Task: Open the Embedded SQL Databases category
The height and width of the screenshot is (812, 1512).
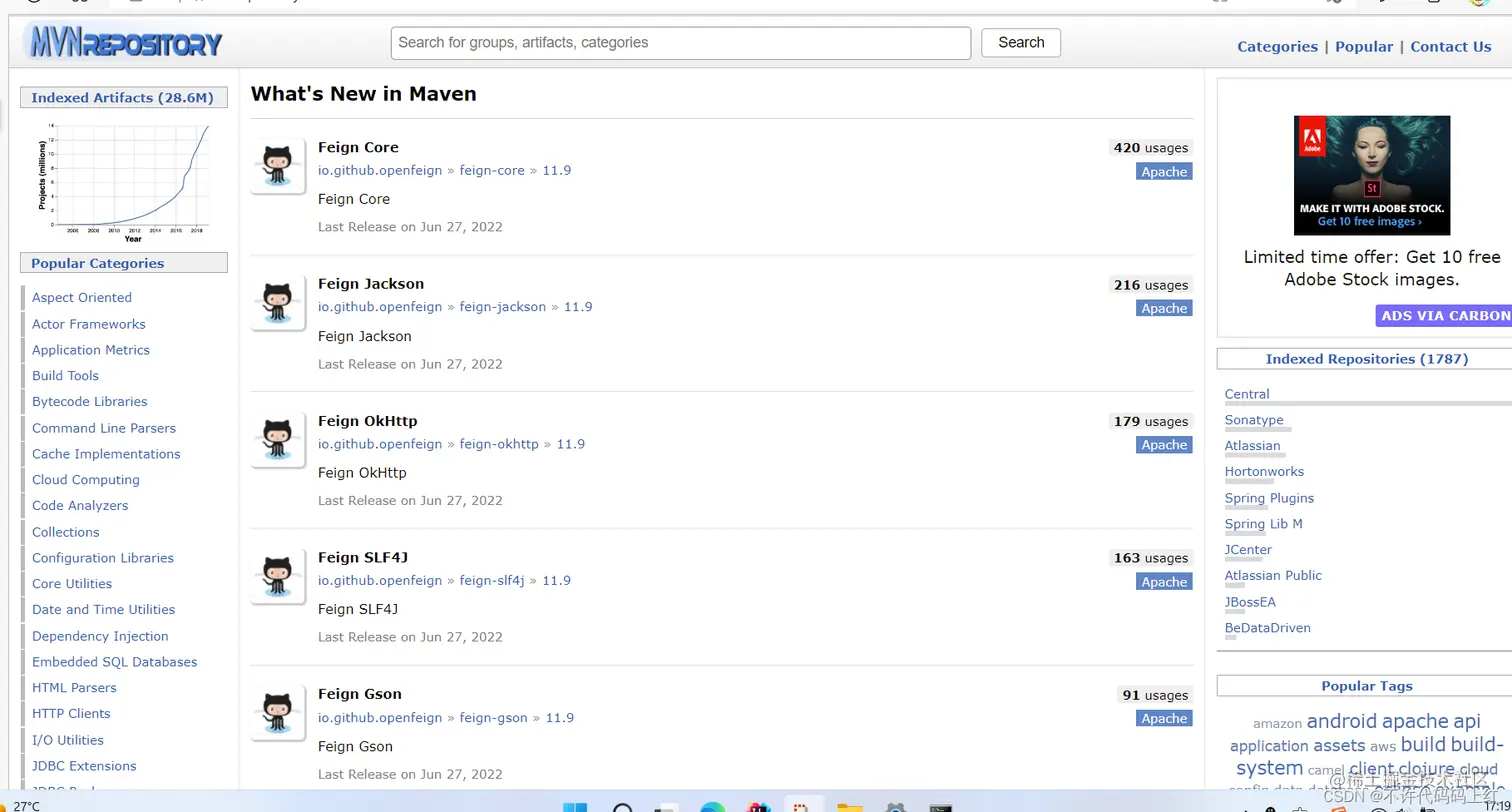Action: (x=115, y=662)
